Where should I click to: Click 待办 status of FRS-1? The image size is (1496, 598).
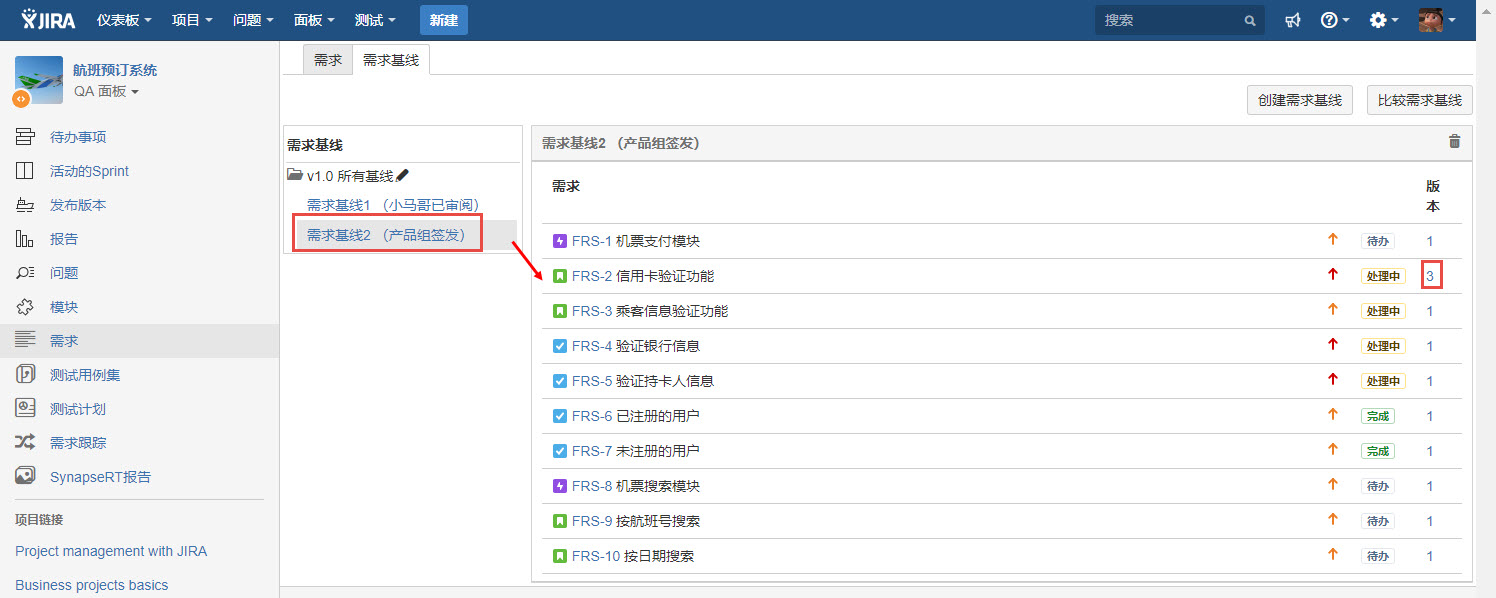pyautogui.click(x=1377, y=241)
